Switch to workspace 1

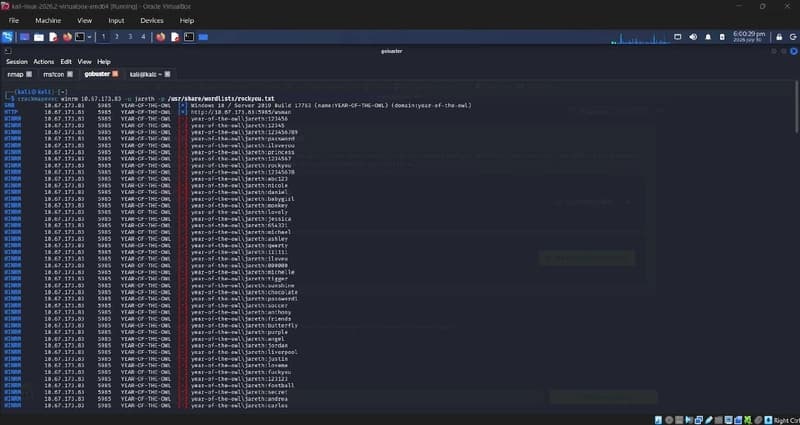(104, 37)
